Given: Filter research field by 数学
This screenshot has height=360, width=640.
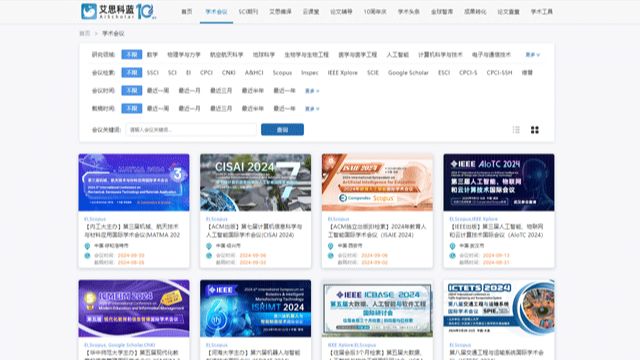Looking at the screenshot, I should pyautogui.click(x=152, y=55).
